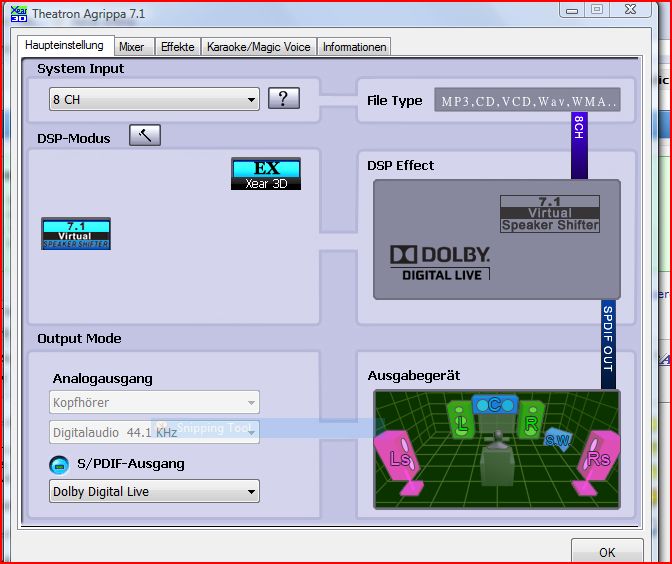This screenshot has height=564, width=672.
Task: Click the Output Mode heading
Action: [79, 339]
